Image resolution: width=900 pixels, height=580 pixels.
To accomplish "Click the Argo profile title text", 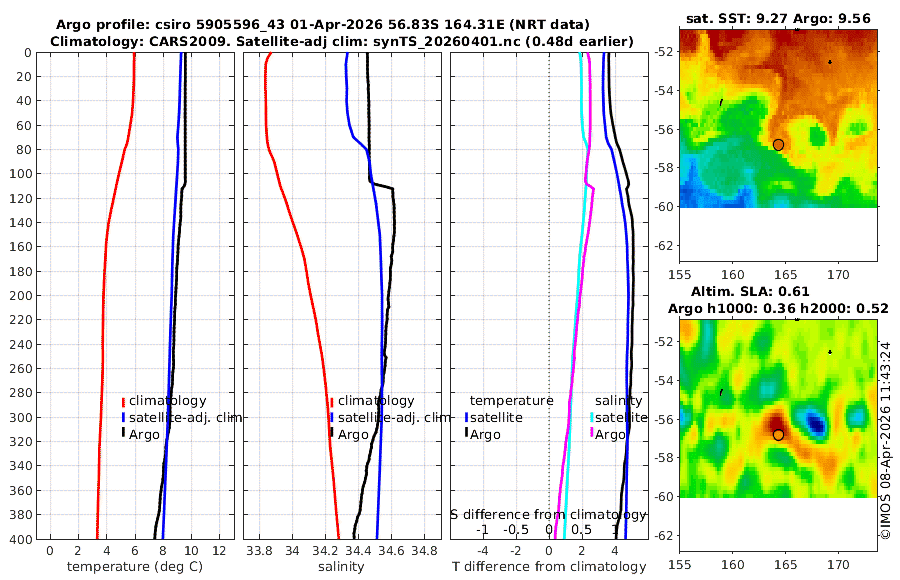I will [x=323, y=25].
